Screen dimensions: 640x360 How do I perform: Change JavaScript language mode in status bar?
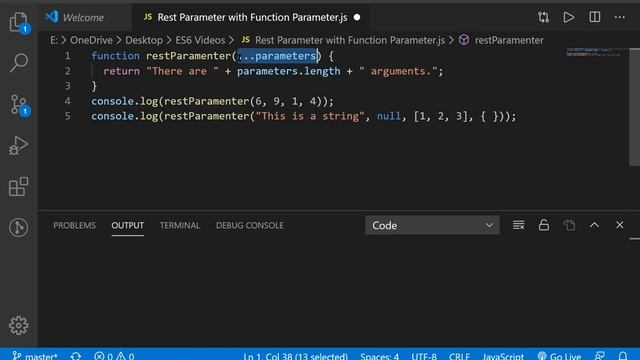click(x=503, y=356)
